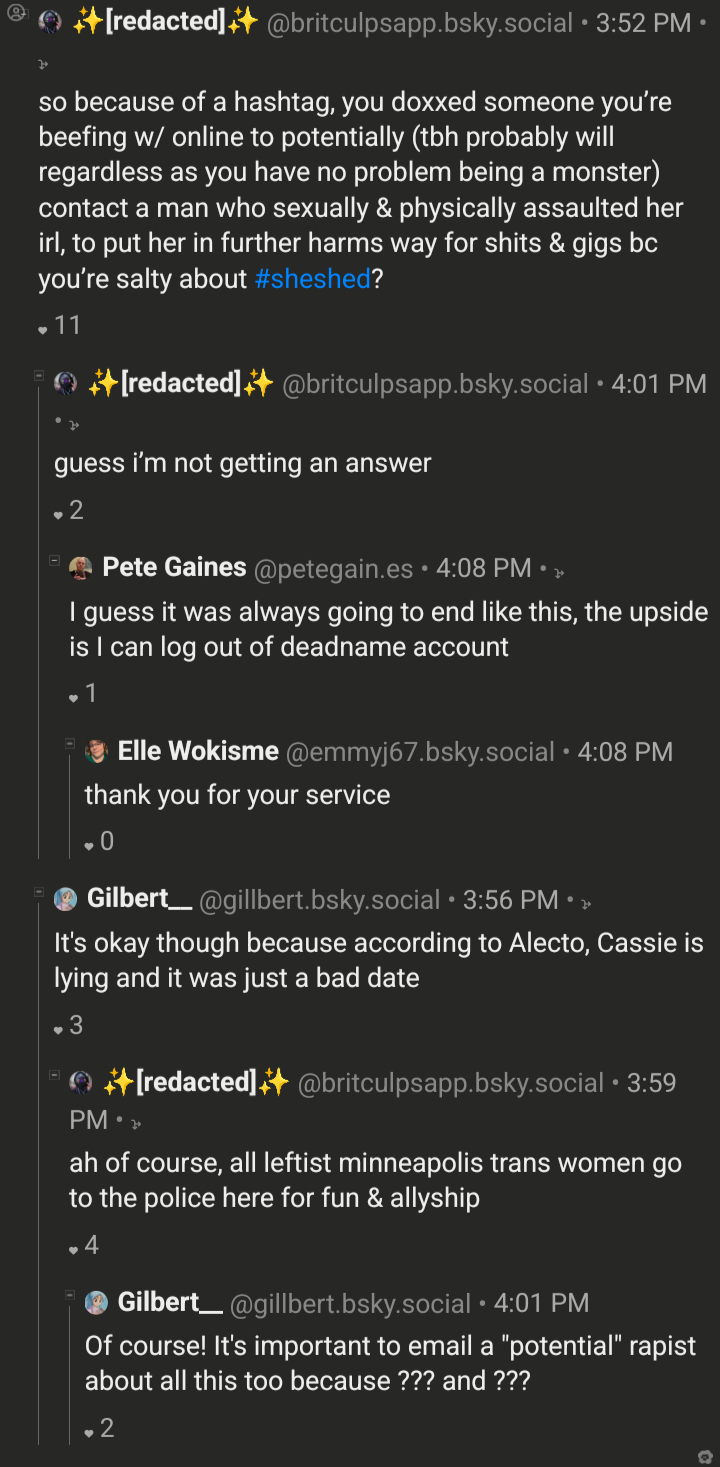Image resolution: width=720 pixels, height=1467 pixels.
Task: Click the small icon at the top-left corner
Action: (x=15, y=14)
